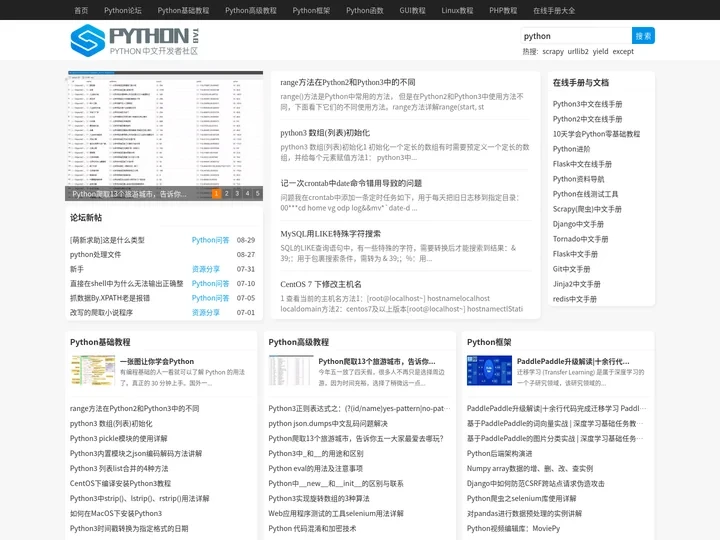Open 10天学会Python零基础教程 link
This screenshot has width=720, height=540.
(596, 134)
